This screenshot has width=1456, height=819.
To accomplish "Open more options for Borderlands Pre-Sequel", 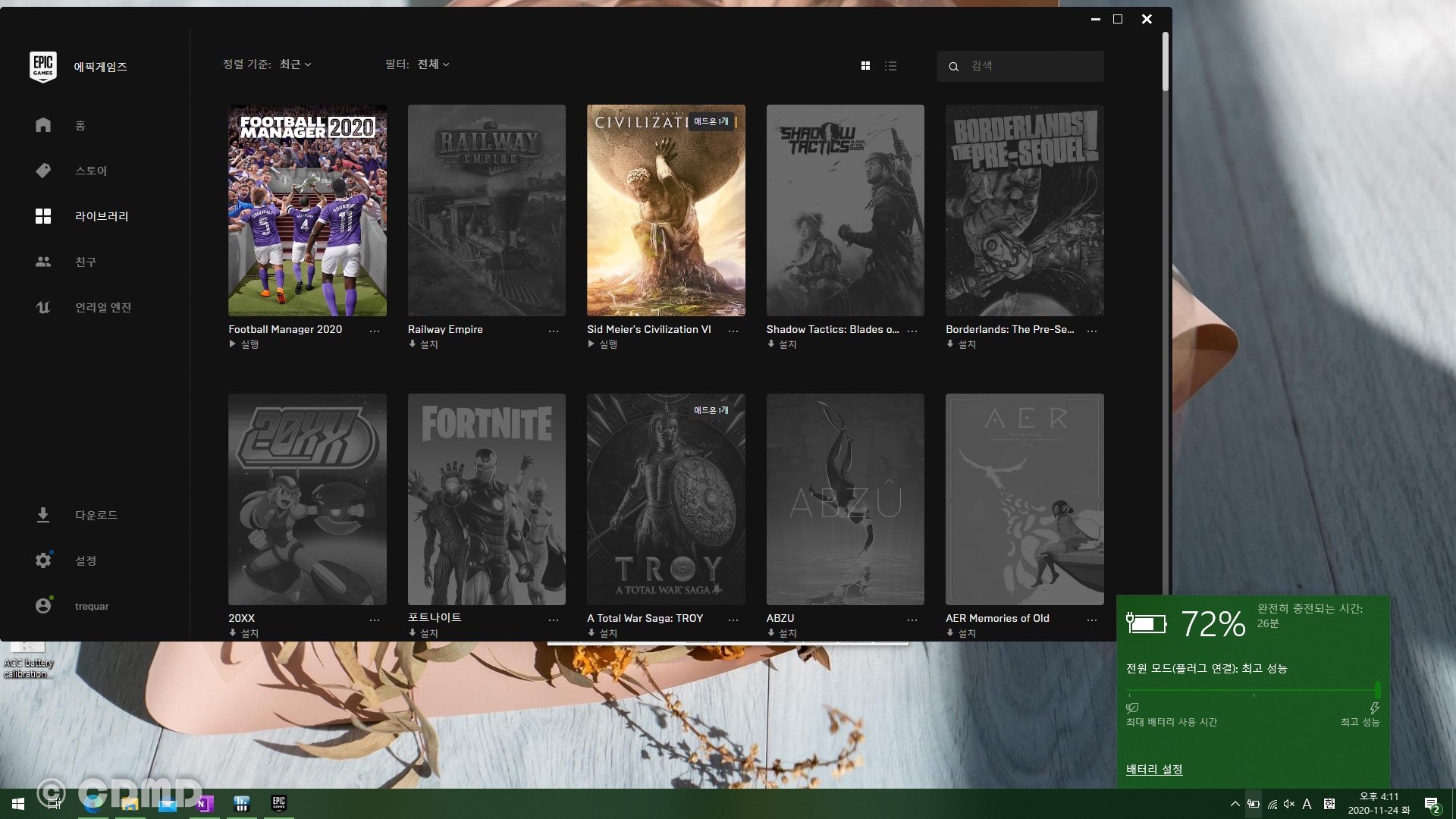I will (x=1092, y=331).
